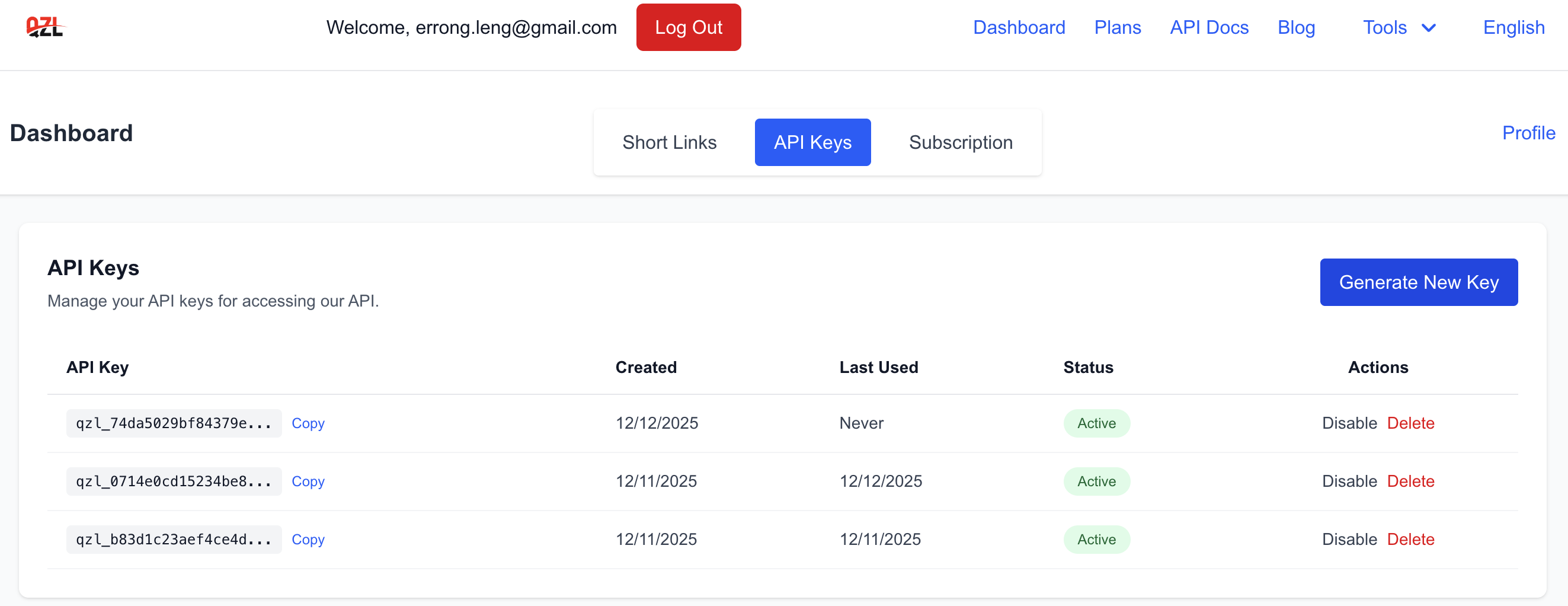
Task: Copy the qzl_0714e0cd15234be8 key
Action: pos(308,481)
